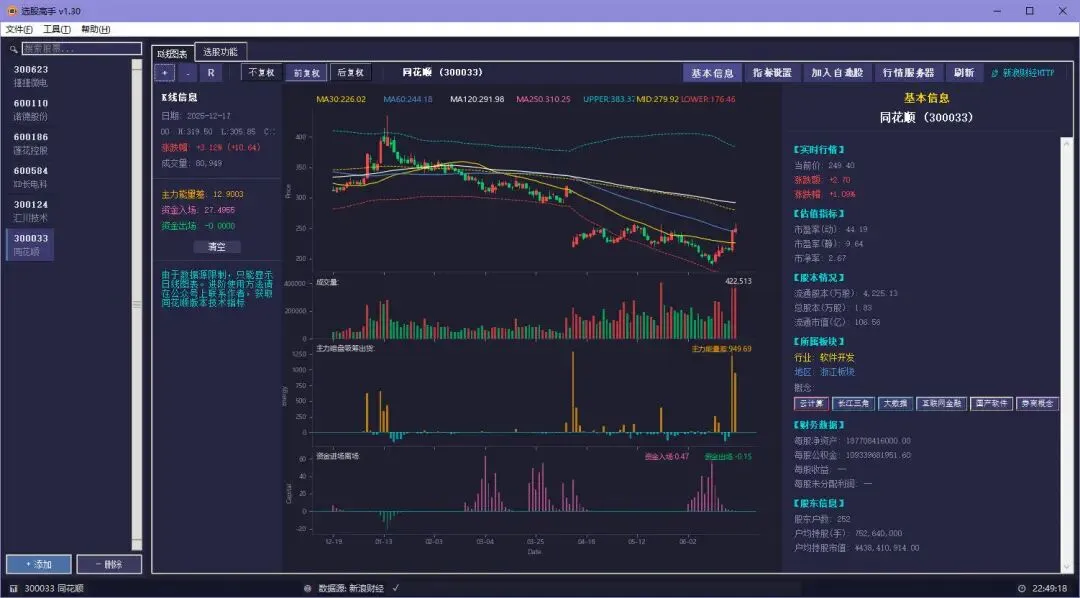
Task: Zoom out the chart with - button
Action: tap(187, 72)
